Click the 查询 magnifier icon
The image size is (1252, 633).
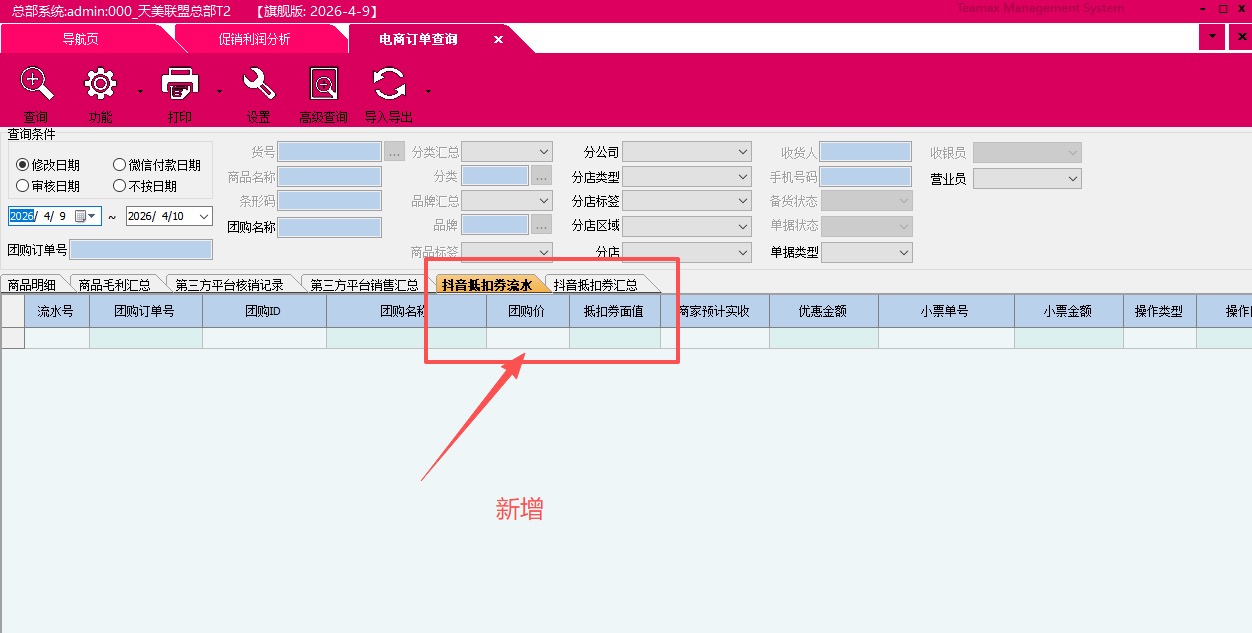pos(36,85)
